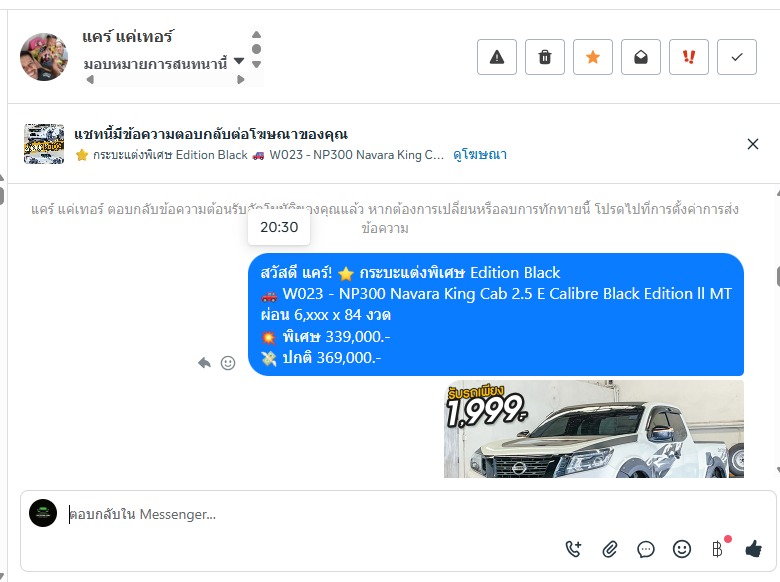Mark conversation done with checkmark button
The image size is (780, 582).
[x=737, y=57]
